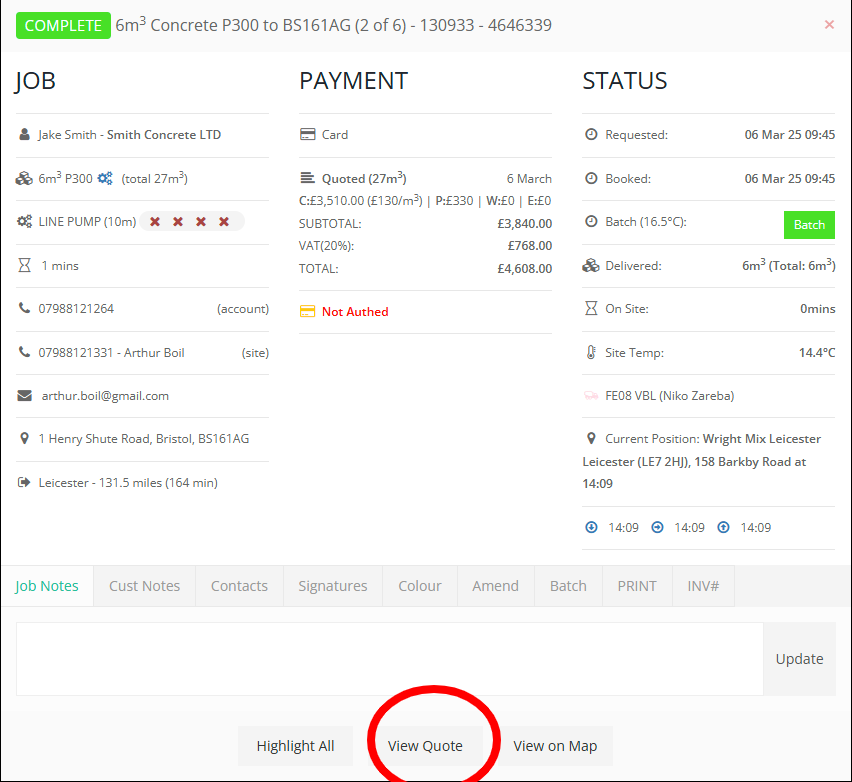852x782 pixels.
Task: Click the phone number 07988121264
Action: click(x=76, y=308)
